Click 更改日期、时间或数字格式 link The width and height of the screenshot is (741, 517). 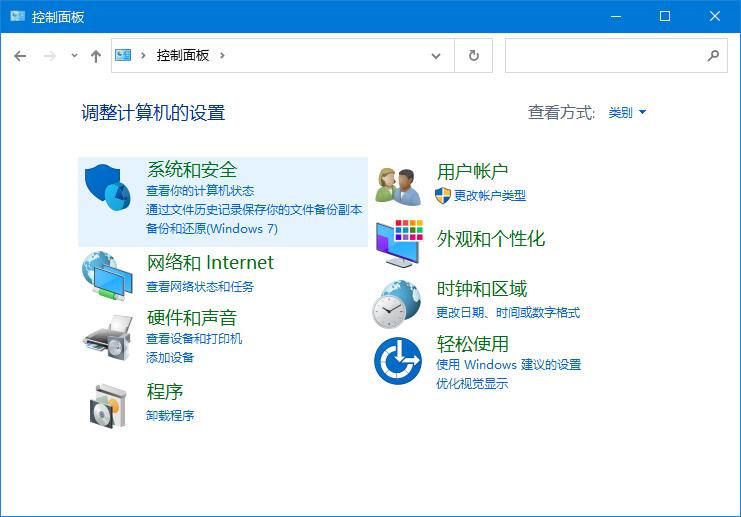(508, 312)
